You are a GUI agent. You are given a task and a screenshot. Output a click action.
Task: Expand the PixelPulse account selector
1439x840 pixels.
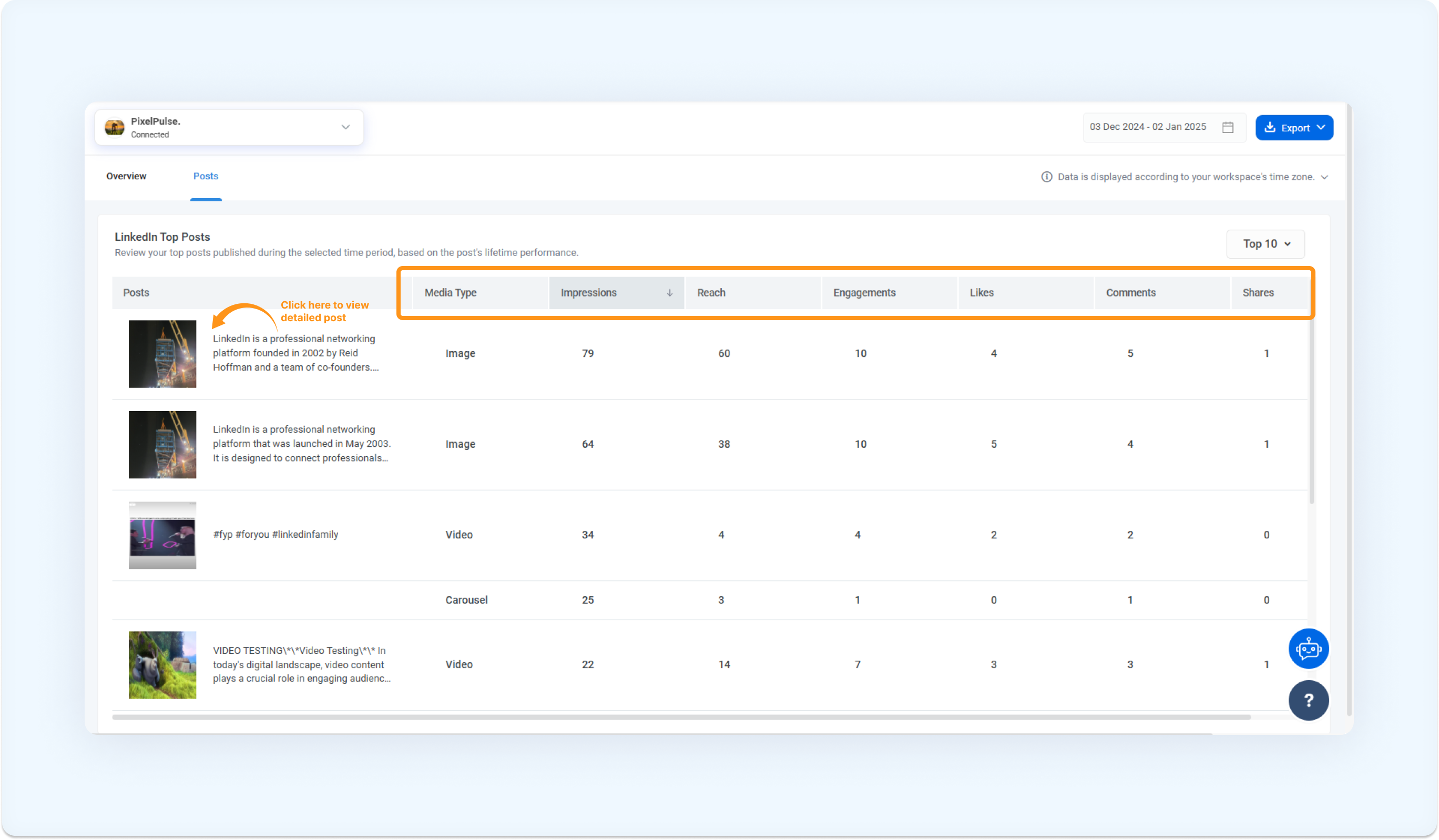tap(229, 127)
